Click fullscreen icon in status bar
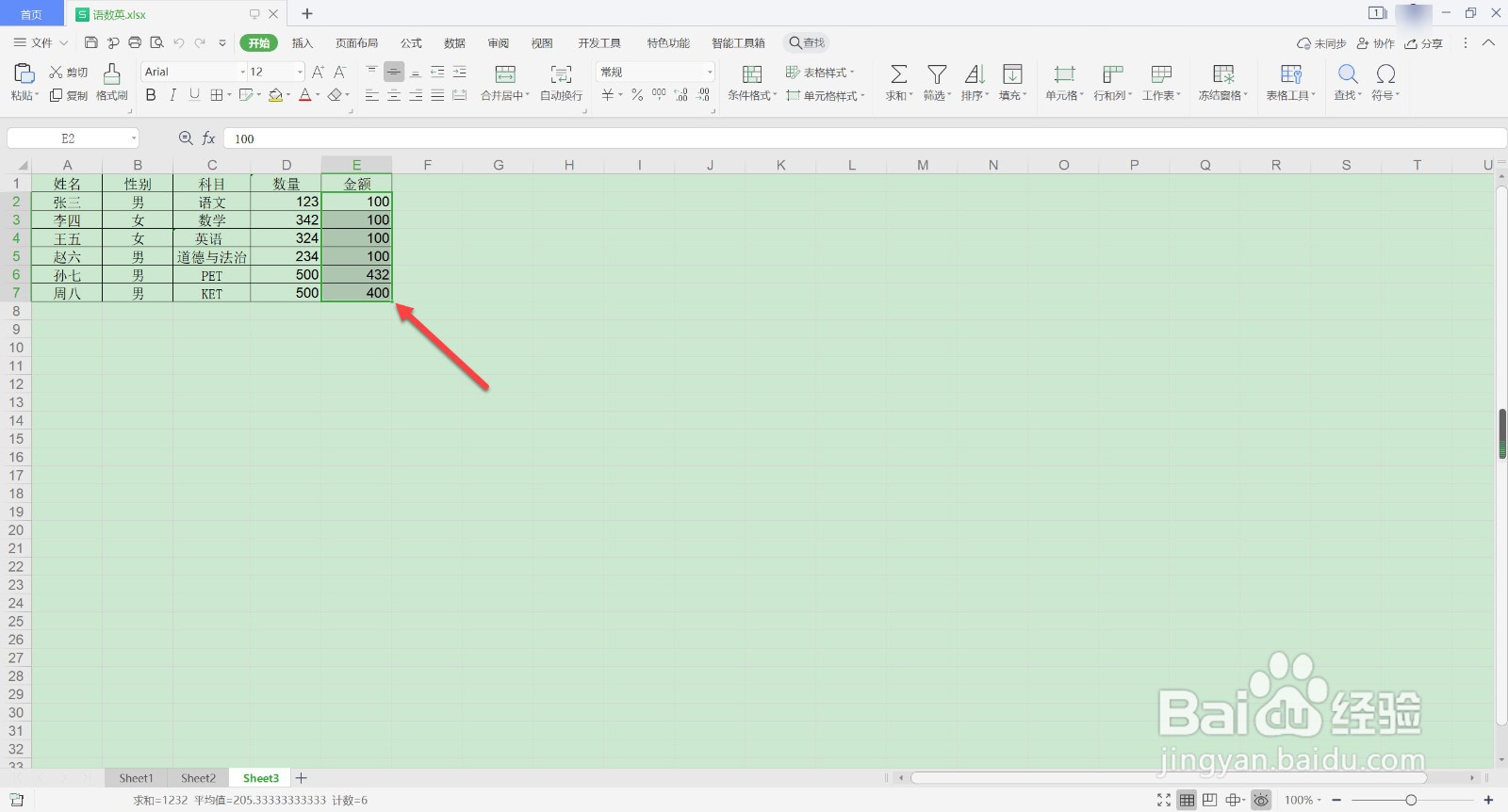 click(x=1164, y=800)
